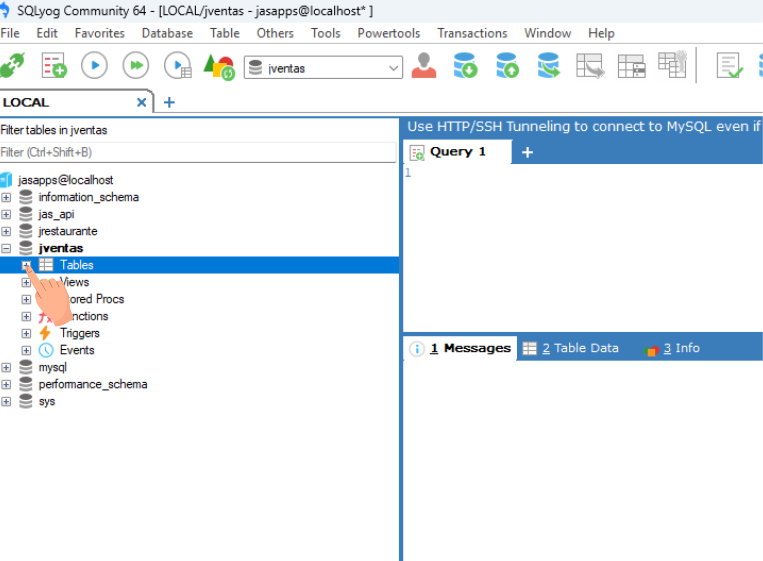Click the document checkmark toolbar icon

(729, 65)
